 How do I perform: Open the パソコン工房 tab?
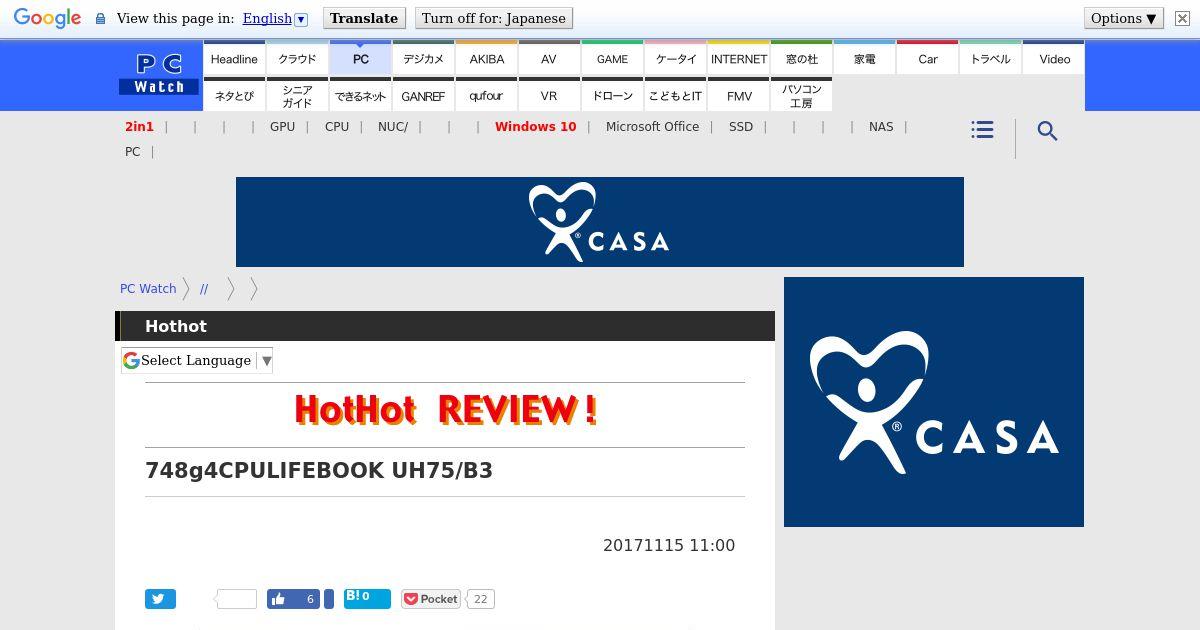(x=801, y=95)
